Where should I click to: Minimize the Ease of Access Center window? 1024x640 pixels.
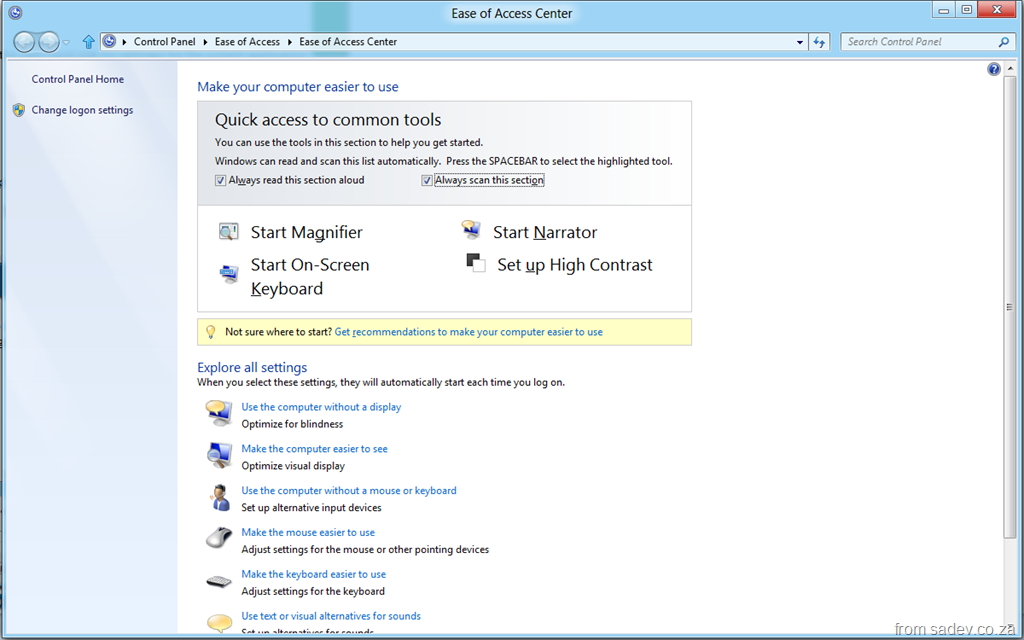point(944,10)
